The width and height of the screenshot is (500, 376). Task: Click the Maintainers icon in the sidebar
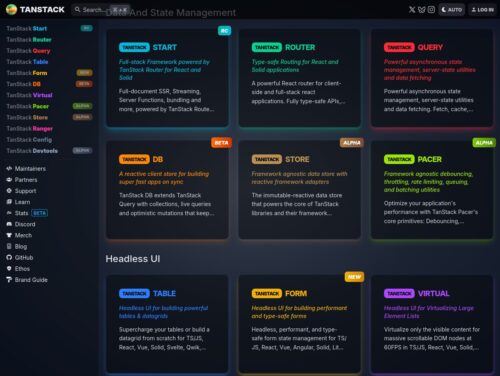point(9,169)
